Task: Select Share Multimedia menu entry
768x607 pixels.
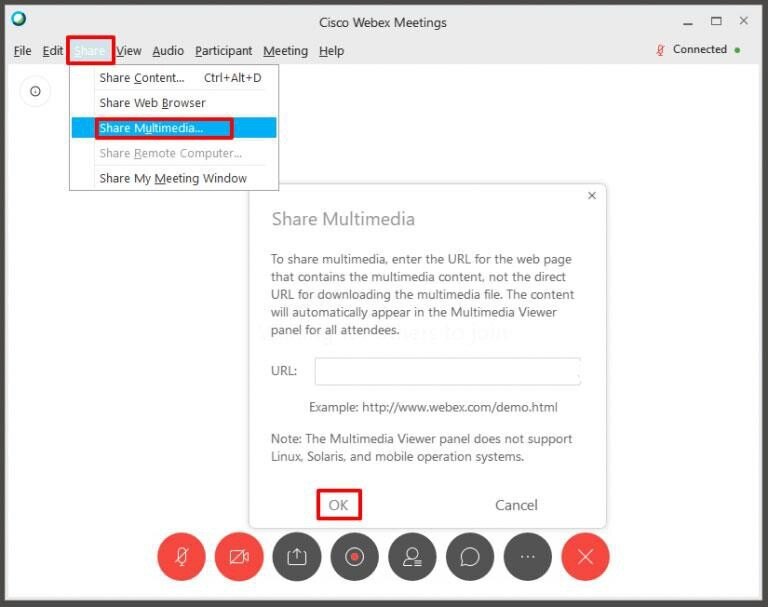Action: 174,128
